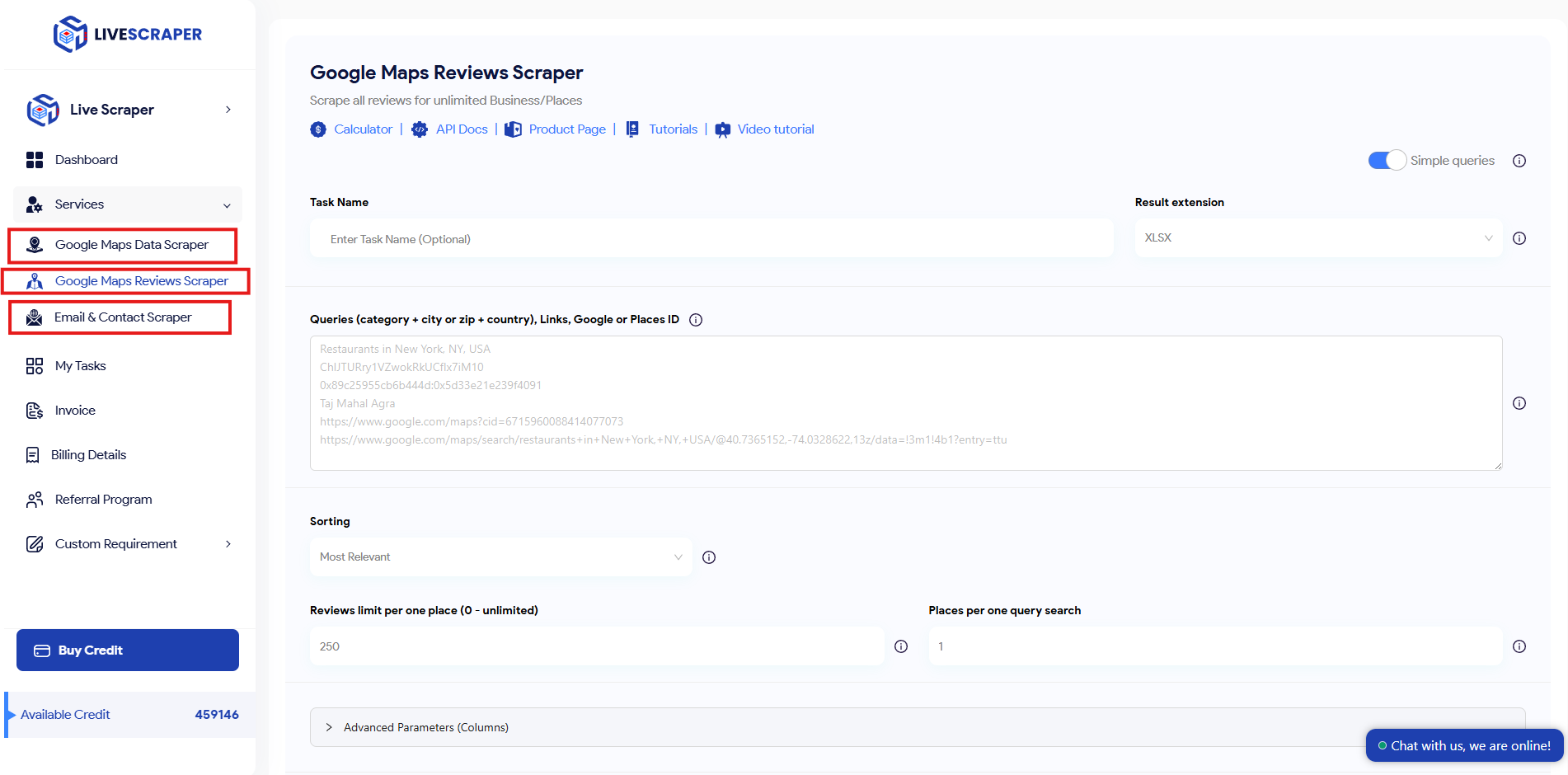Open the Tutorials link
Image resolution: width=1568 pixels, height=775 pixels.
coord(674,129)
